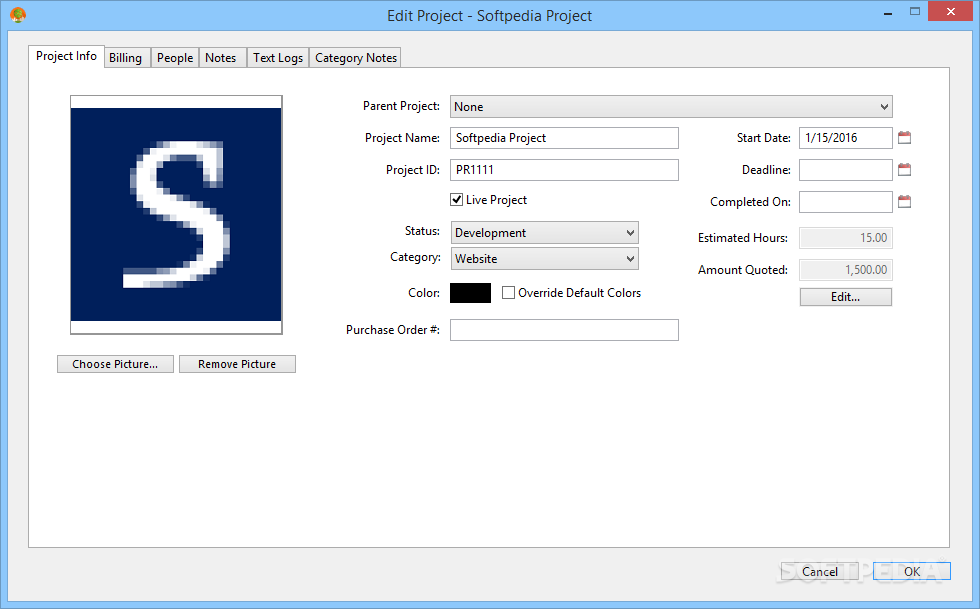Click the Amount Quoted value 1,500.00
The width and height of the screenshot is (980, 609).
(846, 269)
